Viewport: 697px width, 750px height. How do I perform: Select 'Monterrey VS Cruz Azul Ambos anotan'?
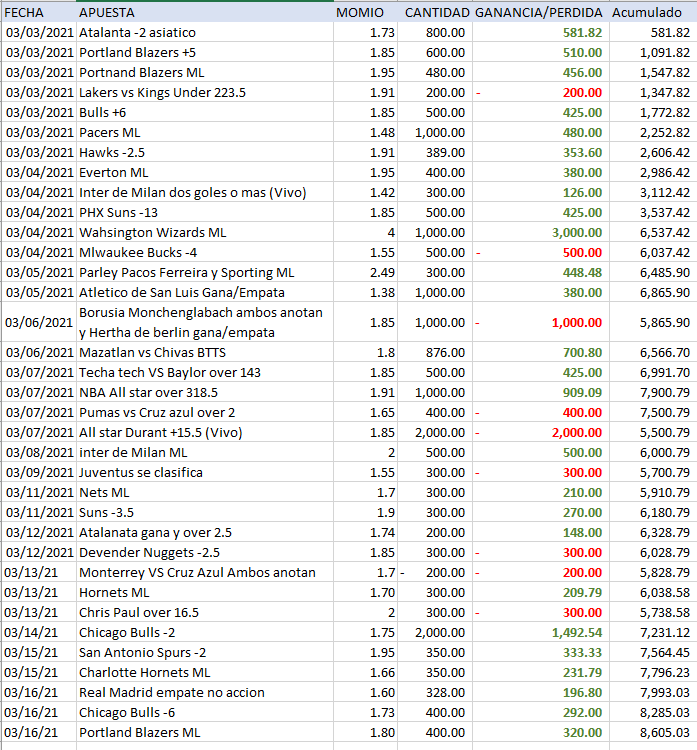tap(205, 573)
